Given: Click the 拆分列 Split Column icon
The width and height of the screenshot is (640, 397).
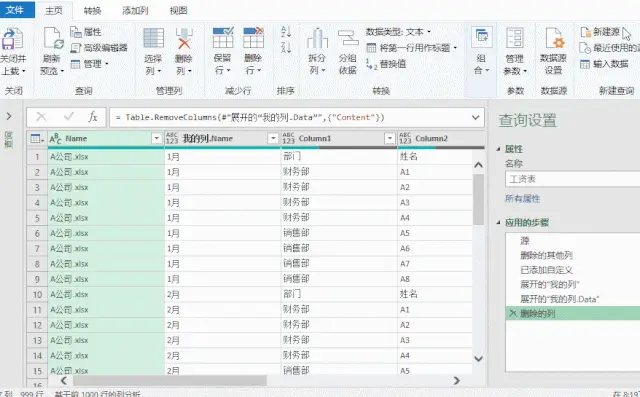Looking at the screenshot, I should coord(317,39).
